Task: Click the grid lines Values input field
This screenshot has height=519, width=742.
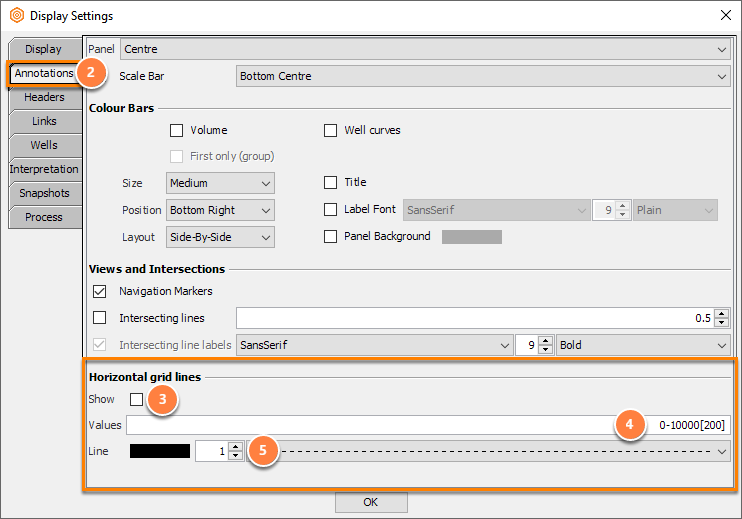Action: (x=428, y=425)
